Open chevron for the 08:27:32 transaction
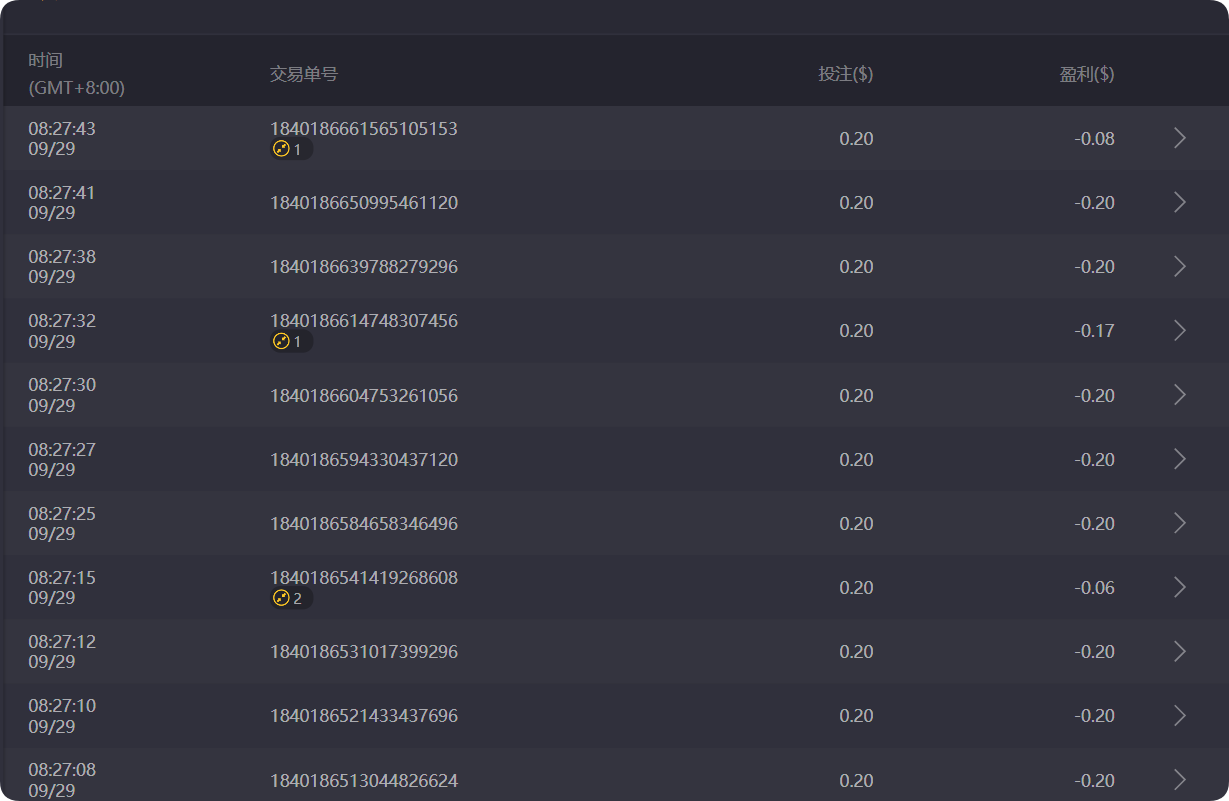The image size is (1229, 801). 1180,330
